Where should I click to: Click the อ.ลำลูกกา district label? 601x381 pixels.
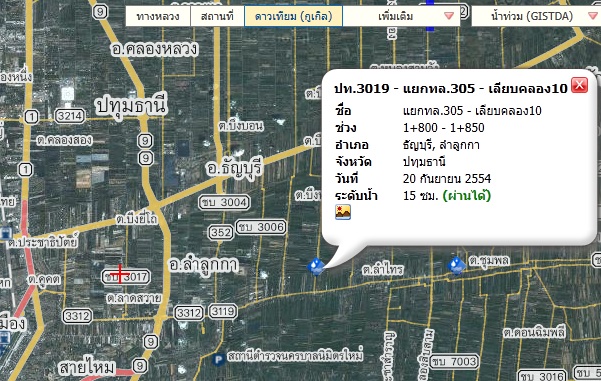pos(204,265)
